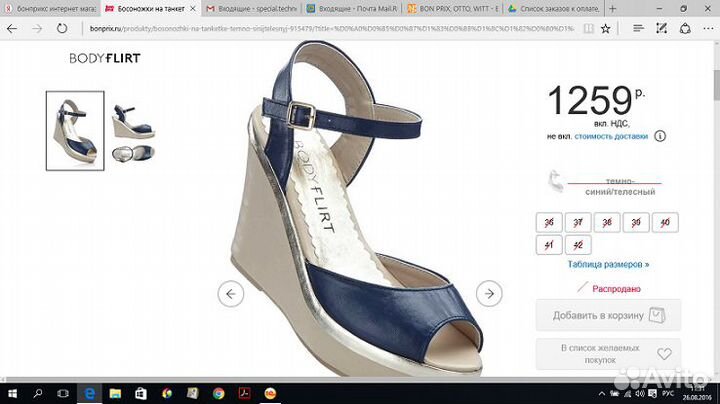Open the share or notifications icon
The image size is (720, 404).
click(685, 28)
